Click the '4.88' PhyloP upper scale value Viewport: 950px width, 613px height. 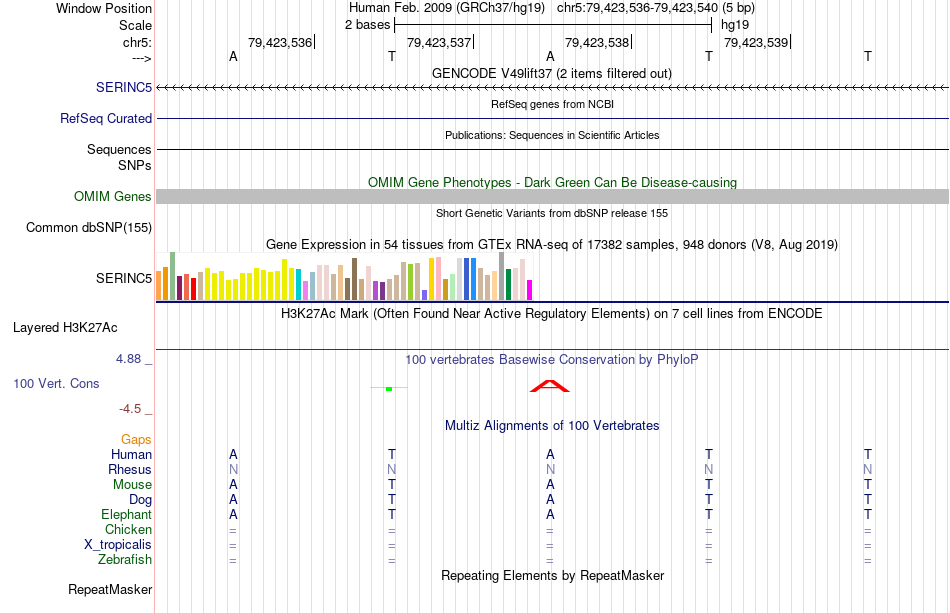coord(128,359)
